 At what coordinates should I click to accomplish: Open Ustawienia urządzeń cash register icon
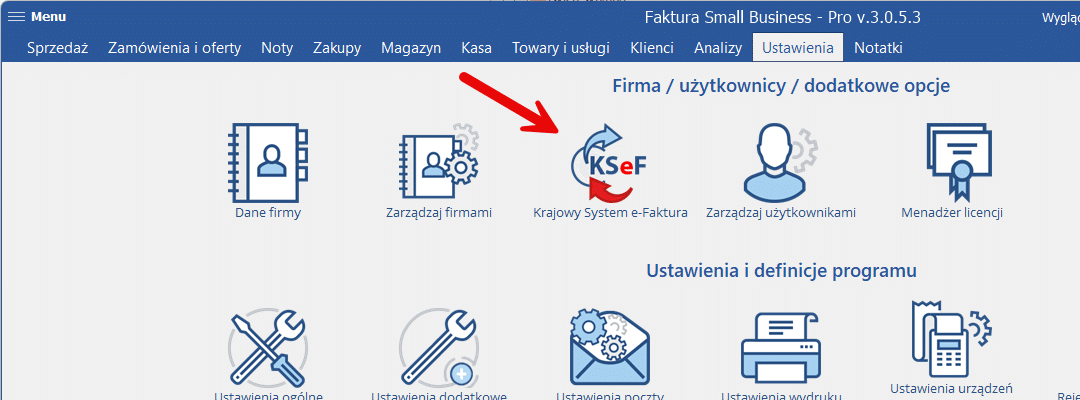tap(951, 337)
